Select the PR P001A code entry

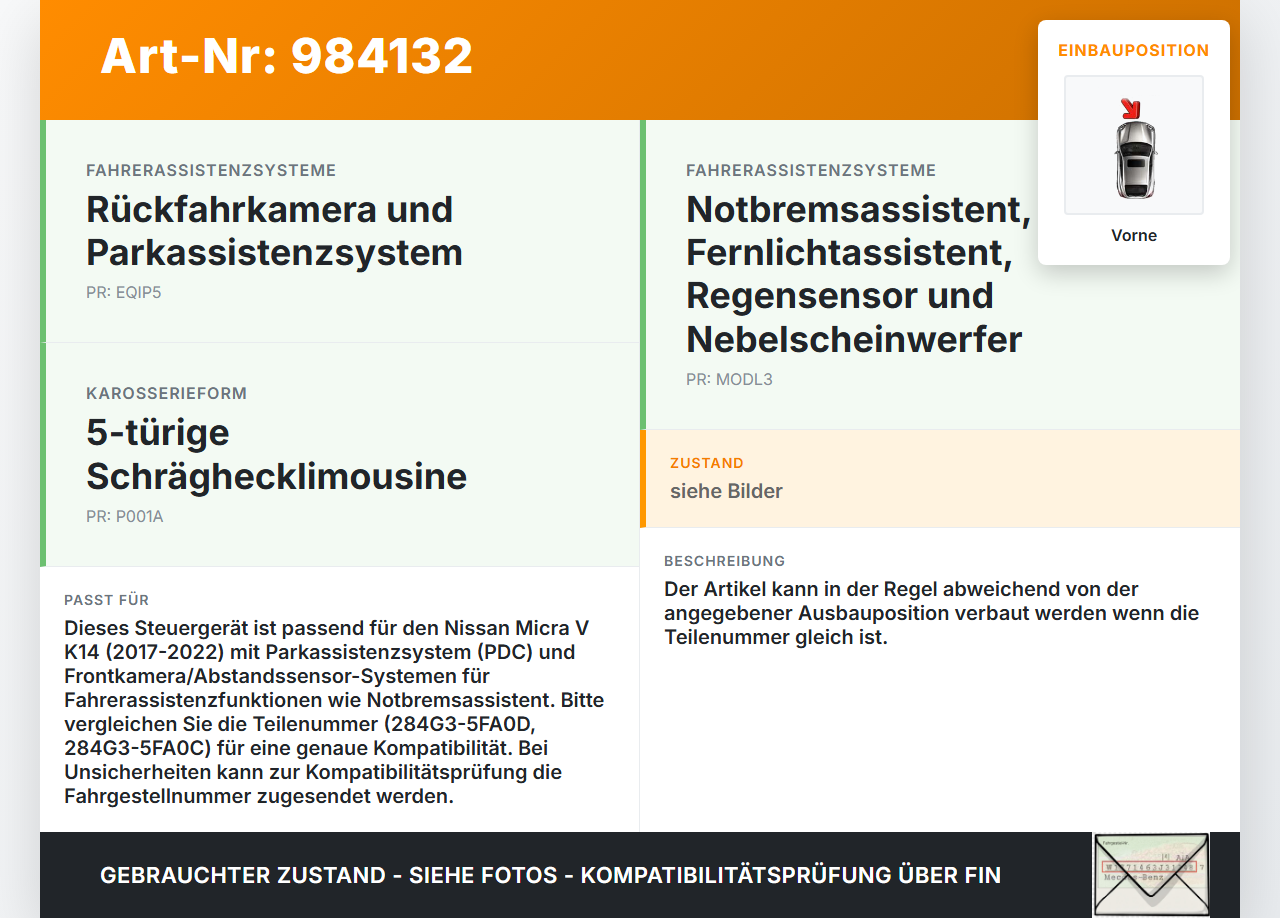coord(124,516)
